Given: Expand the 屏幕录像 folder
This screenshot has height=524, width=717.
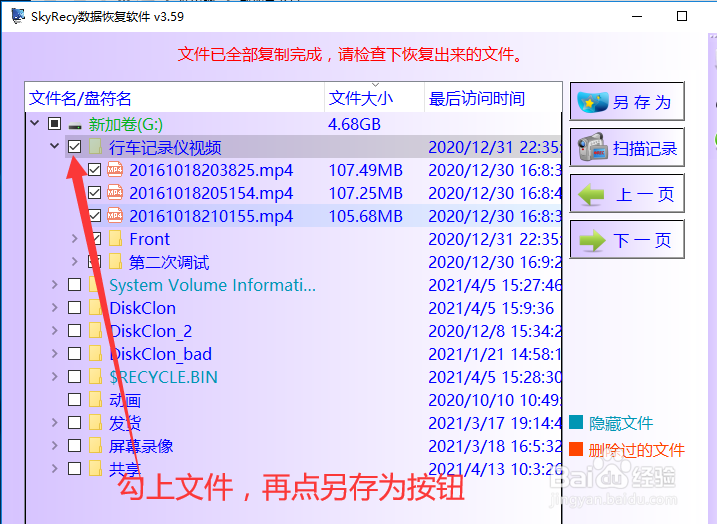Looking at the screenshot, I should coord(54,445).
